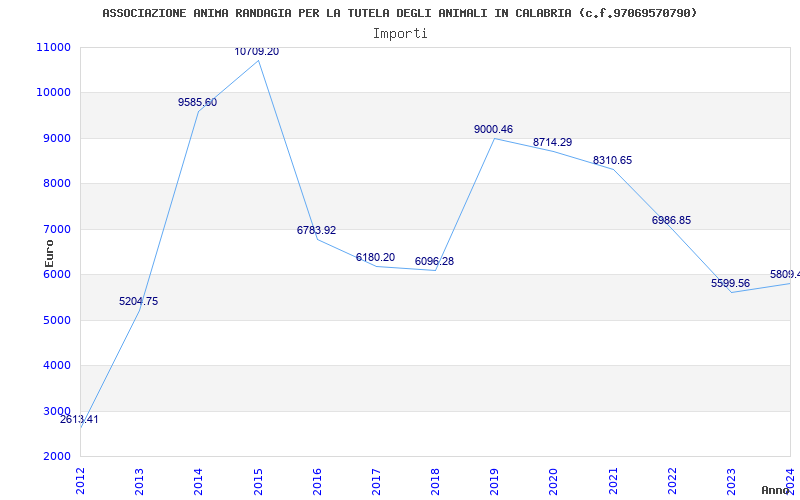Click y-axis value 2000
800x500 pixels.
point(57,456)
